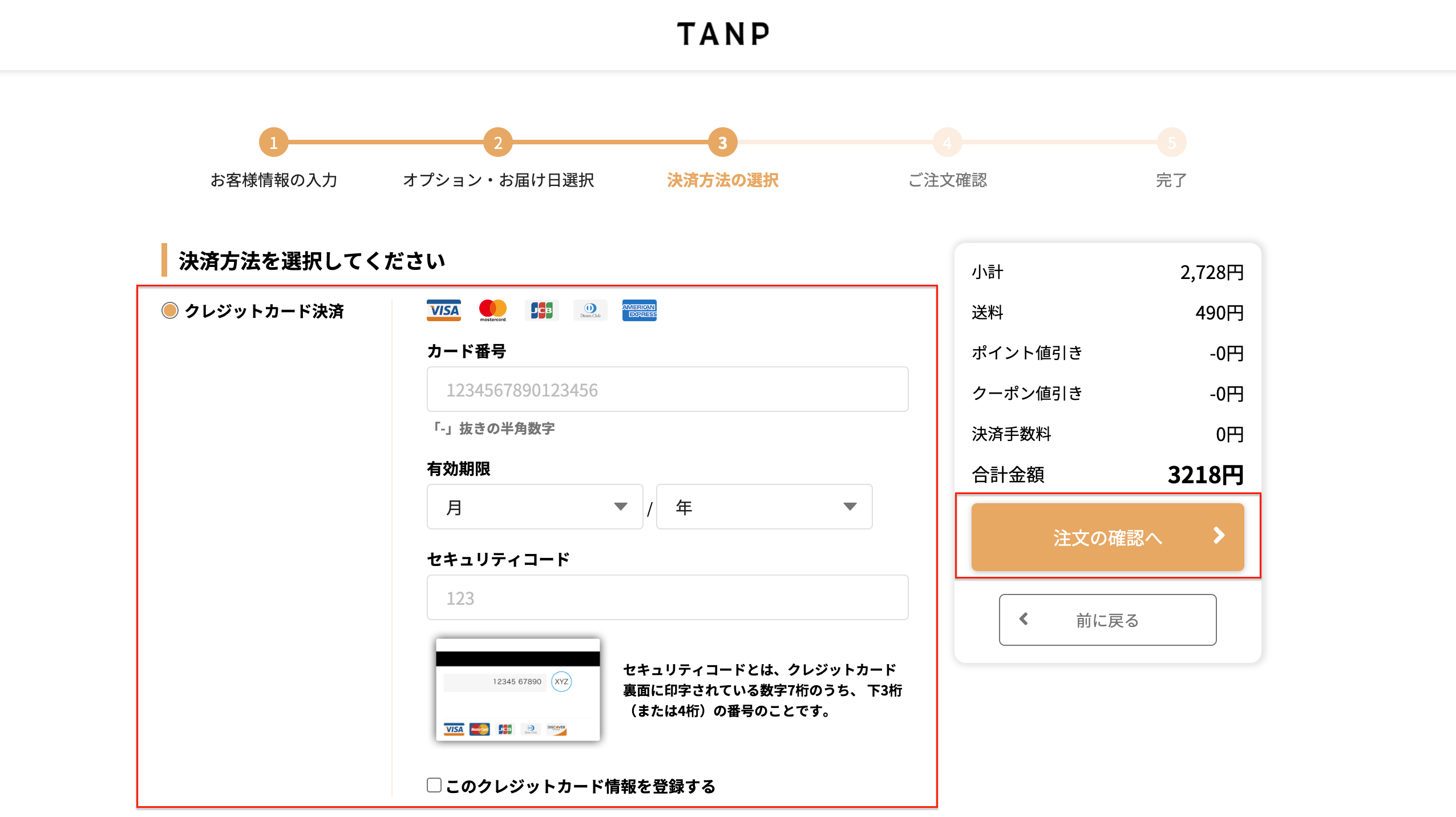Image resolution: width=1456 pixels, height=817 pixels.
Task: Click the left chevron on 前に戻る button
Action: coord(1024,619)
